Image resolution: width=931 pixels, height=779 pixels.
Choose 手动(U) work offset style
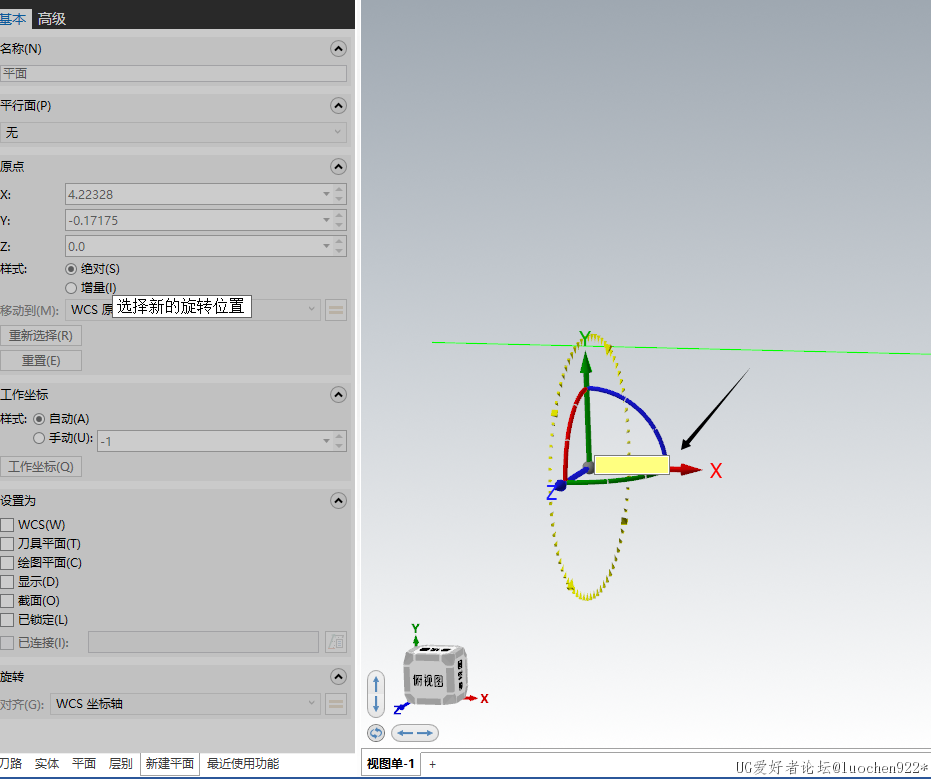coord(40,438)
